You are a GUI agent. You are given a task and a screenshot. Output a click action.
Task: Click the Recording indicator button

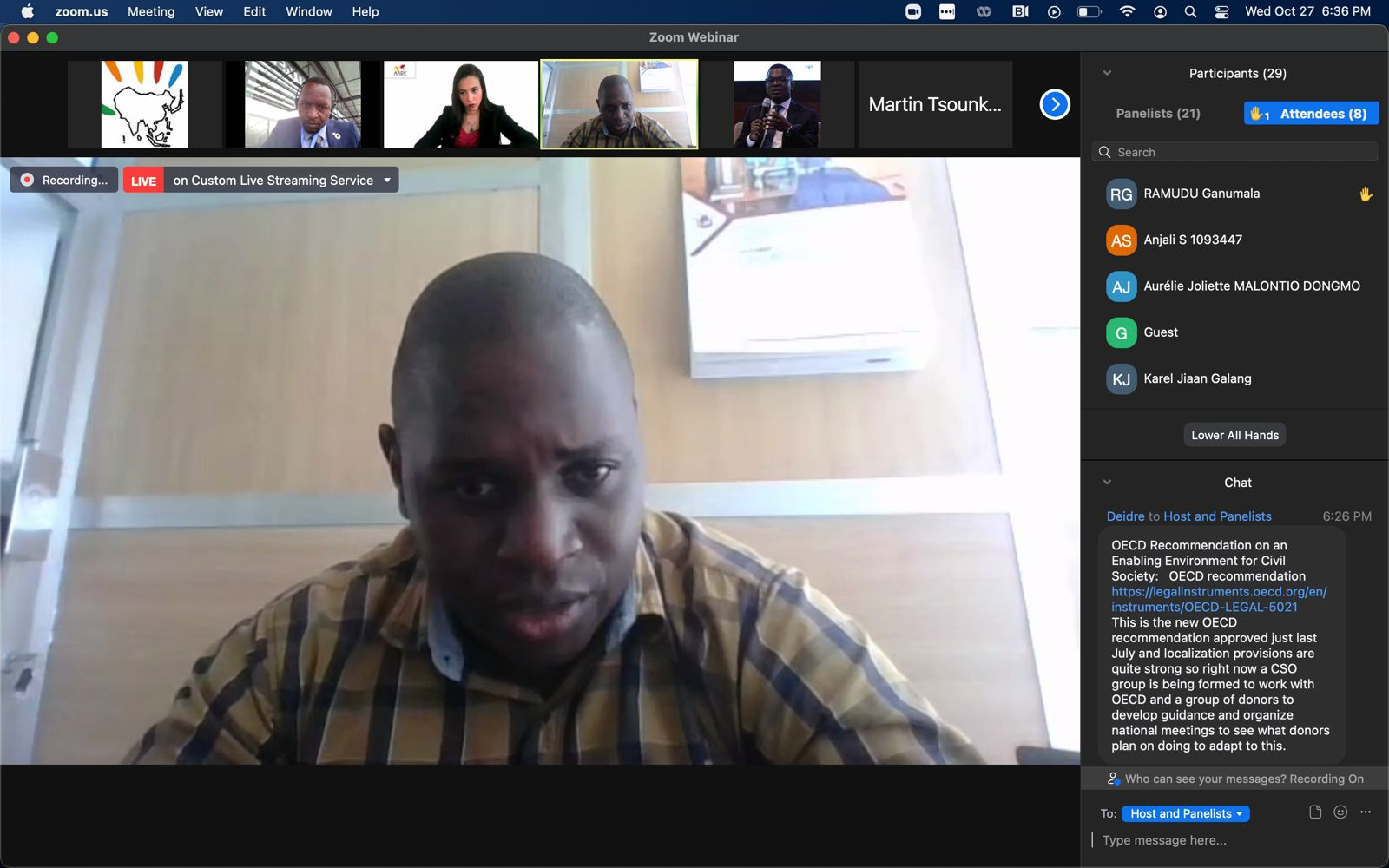click(64, 181)
